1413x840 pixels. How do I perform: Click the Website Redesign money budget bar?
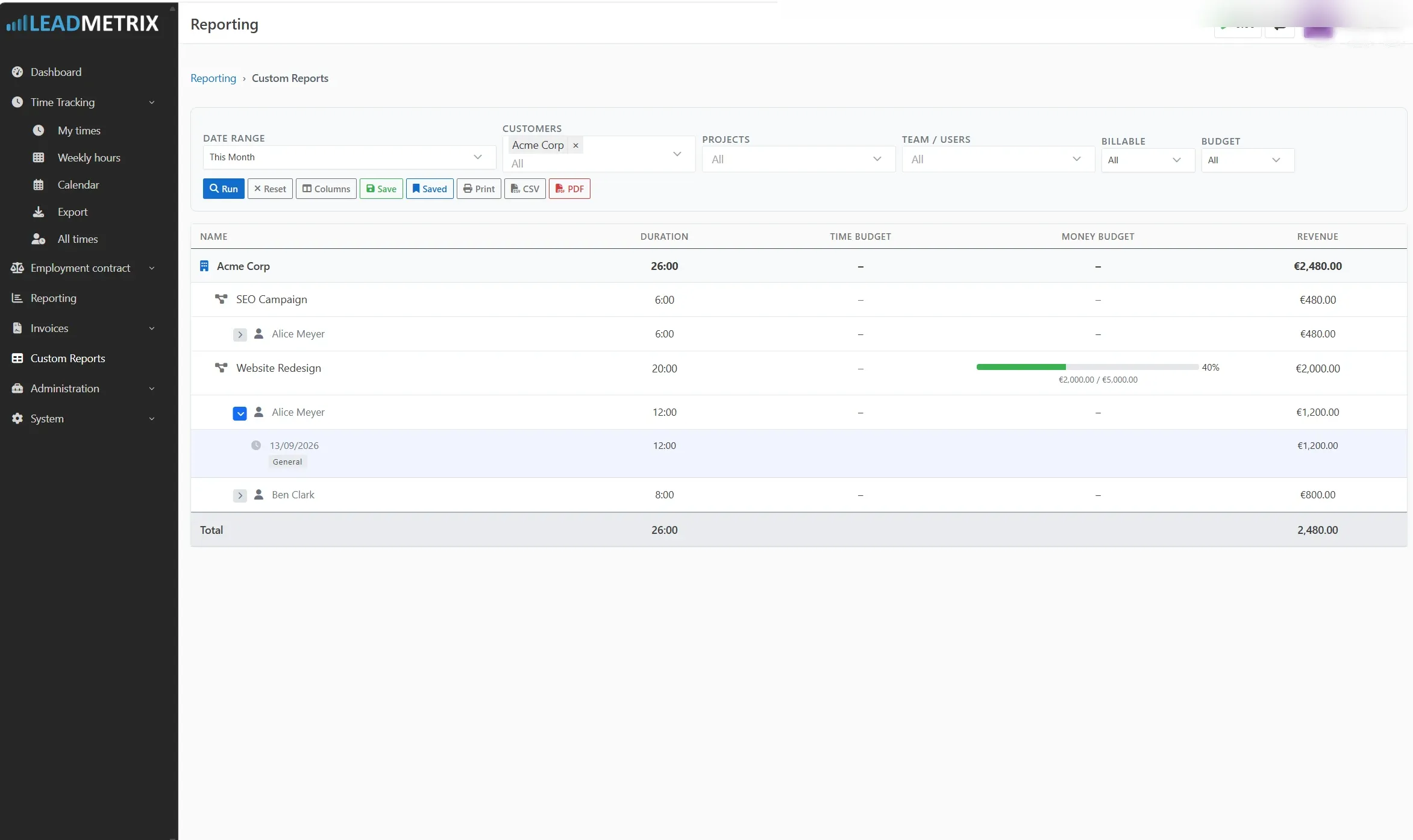[x=1087, y=367]
